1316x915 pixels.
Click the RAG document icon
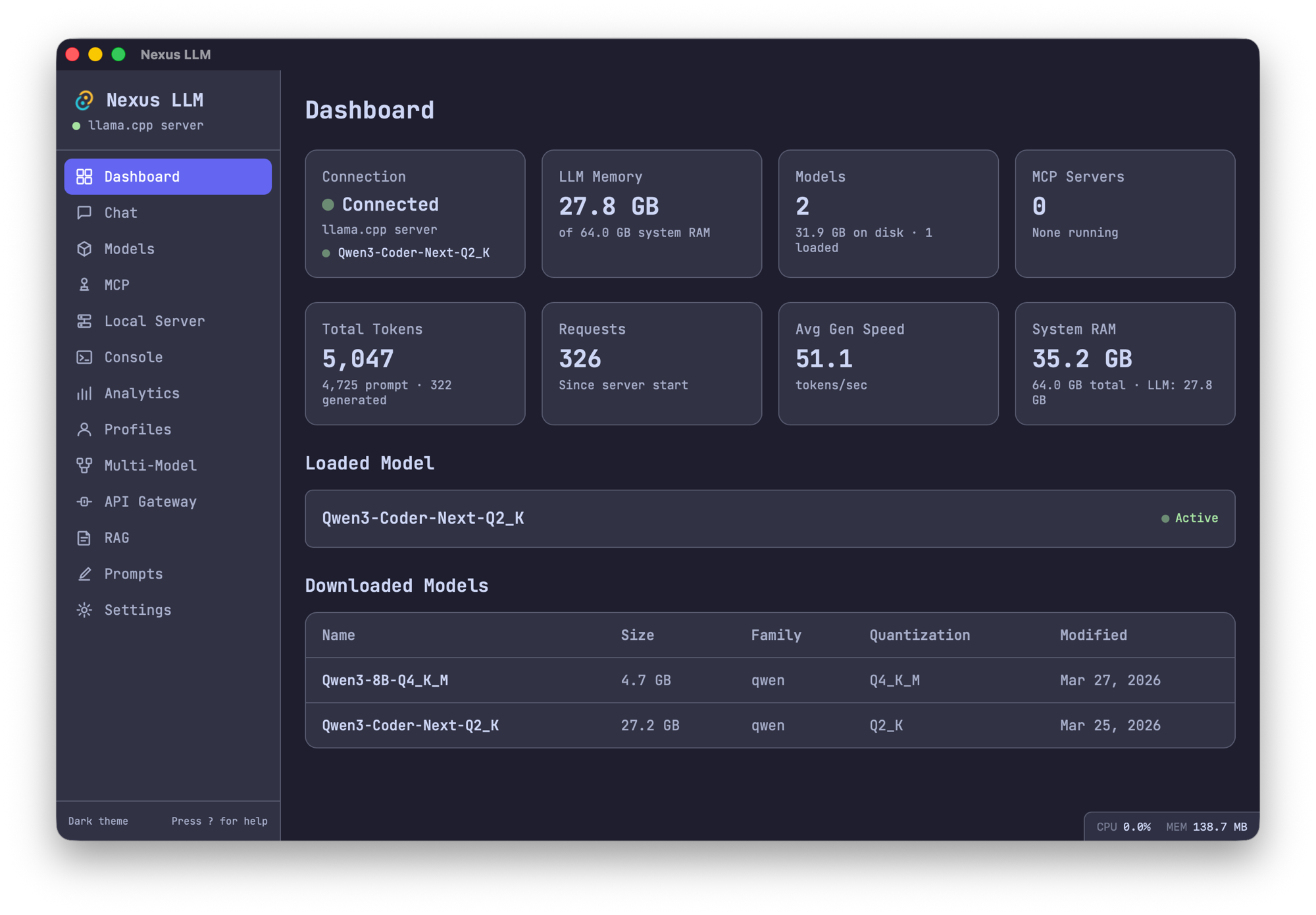coord(84,538)
